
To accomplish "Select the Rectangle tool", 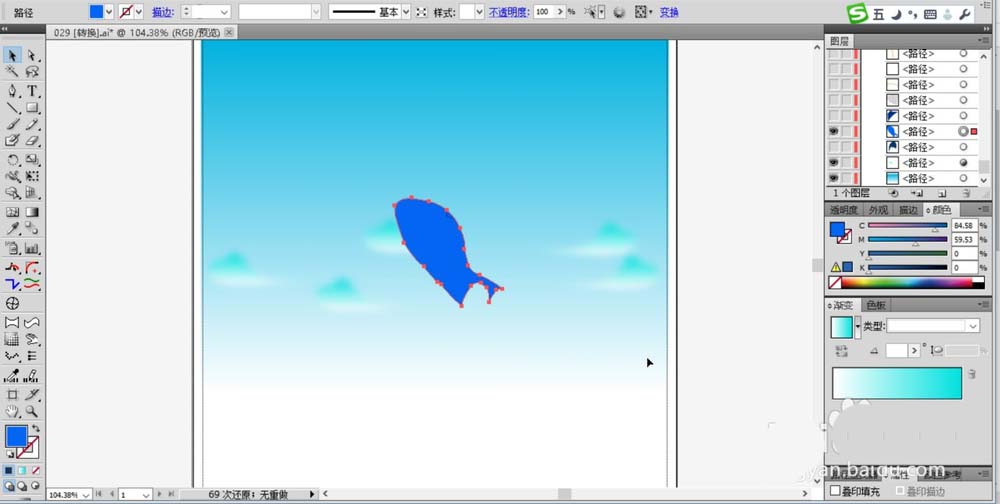I will coord(32,108).
